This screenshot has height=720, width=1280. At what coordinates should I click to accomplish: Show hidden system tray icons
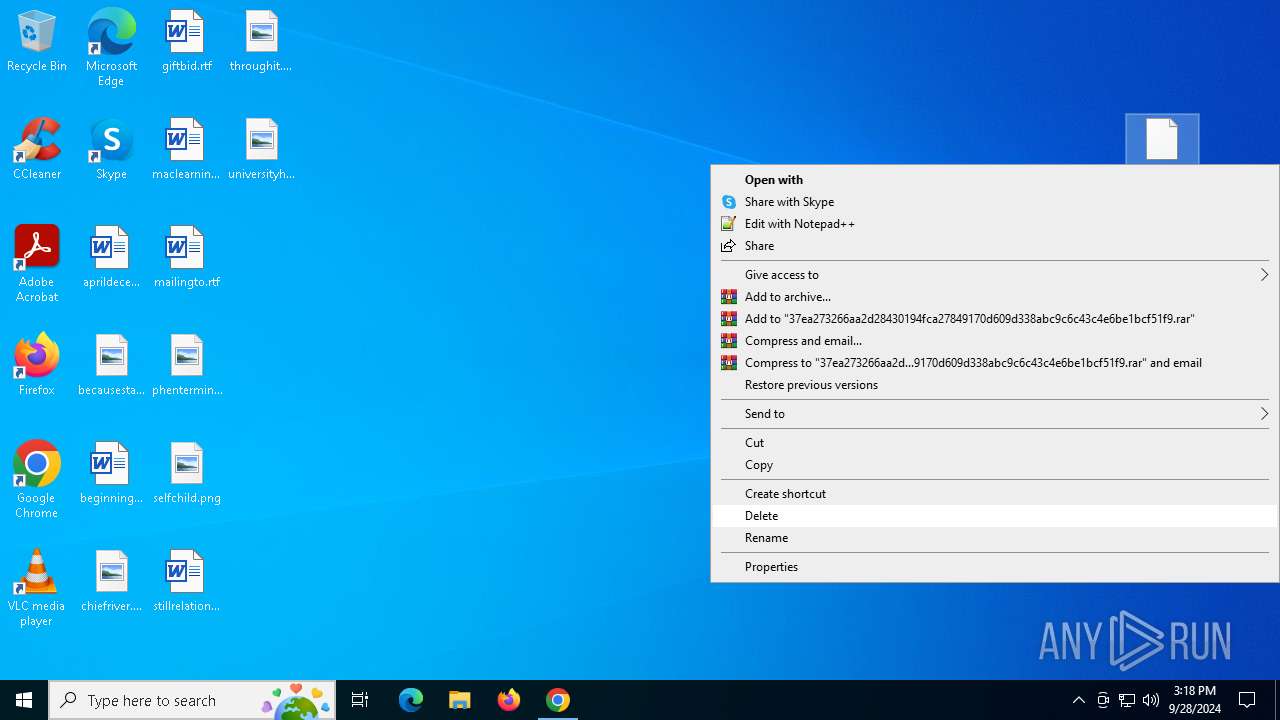(1079, 700)
